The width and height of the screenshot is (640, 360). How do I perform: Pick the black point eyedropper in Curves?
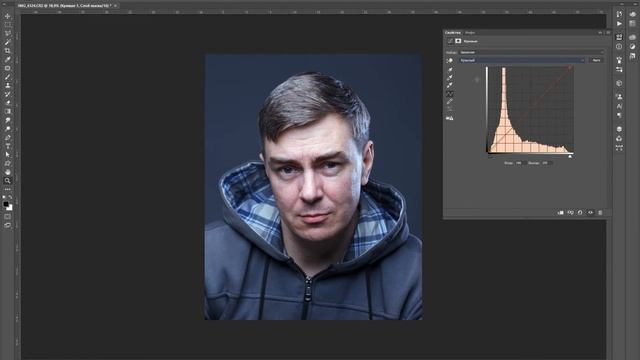[450, 70]
